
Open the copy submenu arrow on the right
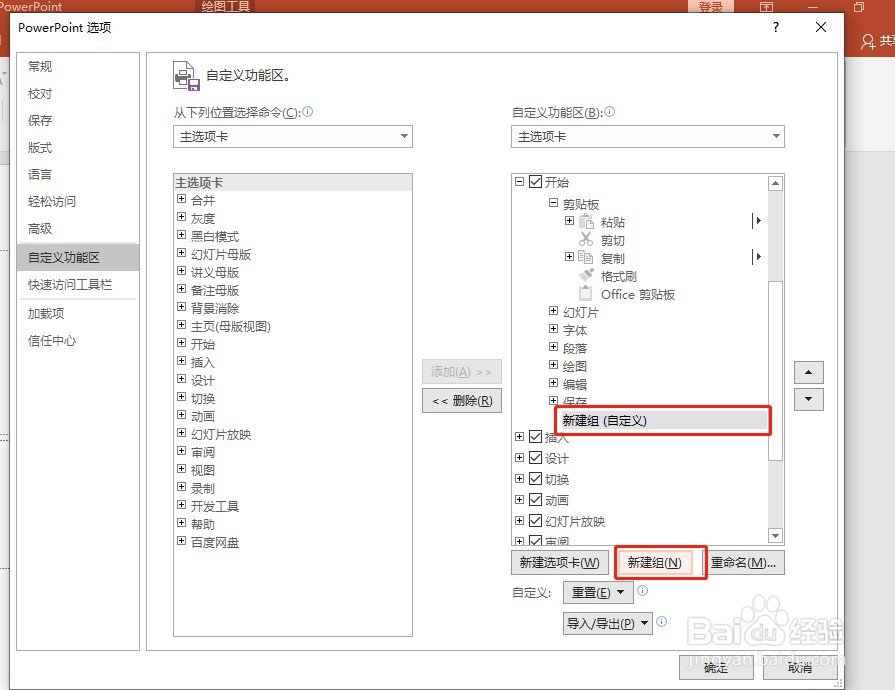(757, 257)
